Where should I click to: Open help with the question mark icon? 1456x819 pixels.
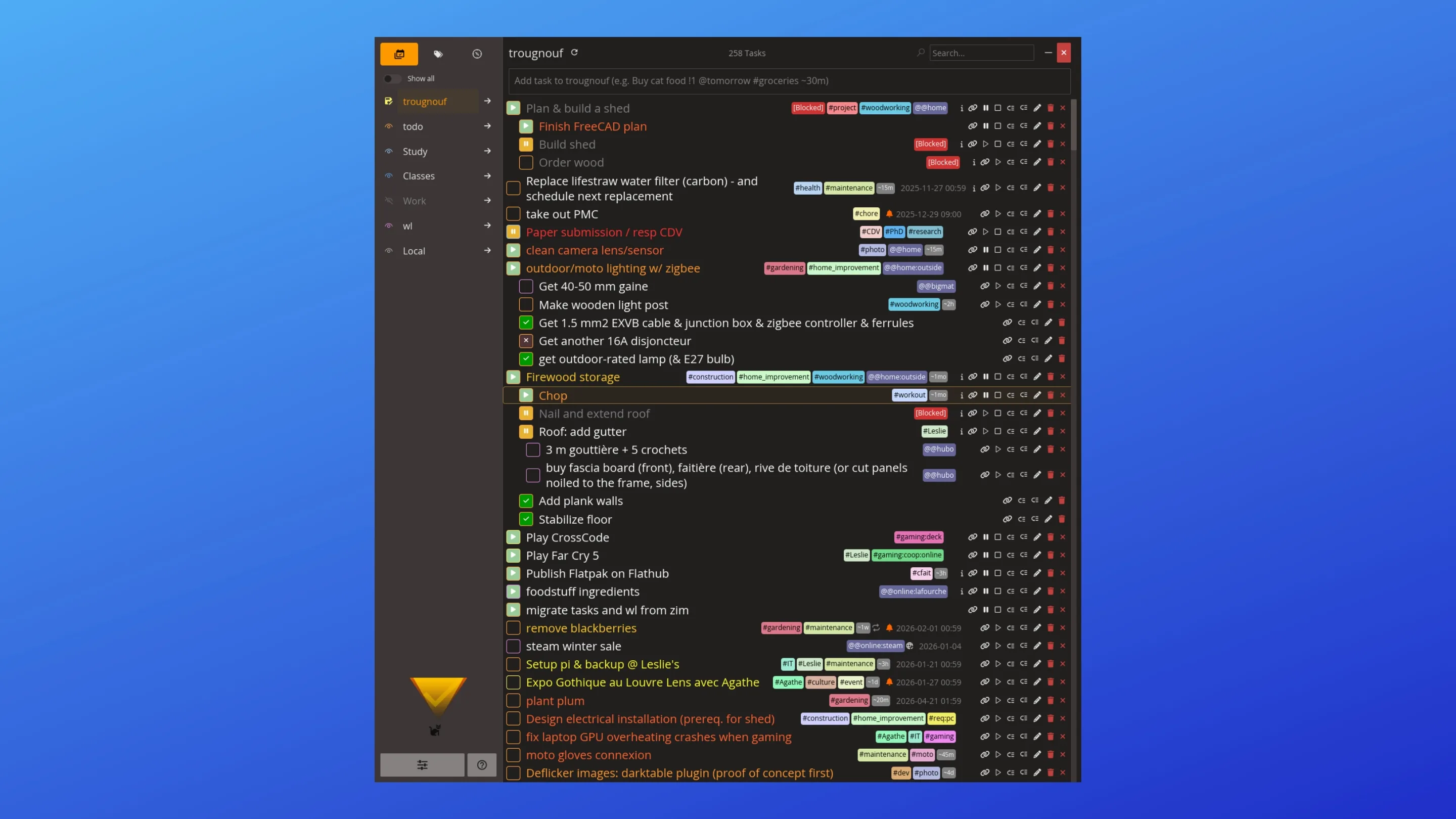tap(482, 765)
